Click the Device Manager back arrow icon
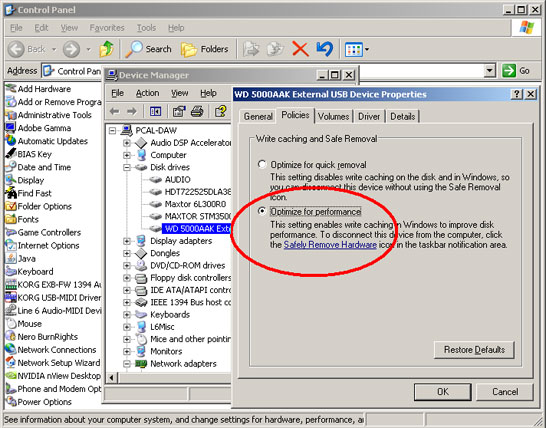The height and width of the screenshot is (428, 546). click(x=115, y=111)
